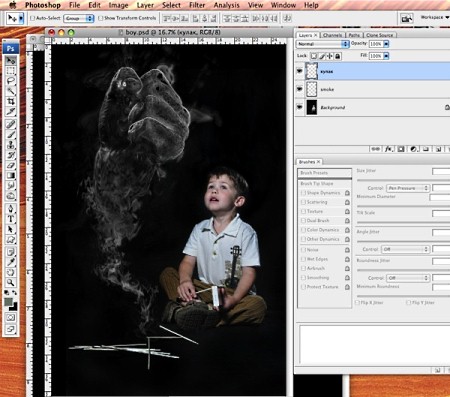
Task: Enable Dual Brush checkbox
Action: (x=303, y=221)
